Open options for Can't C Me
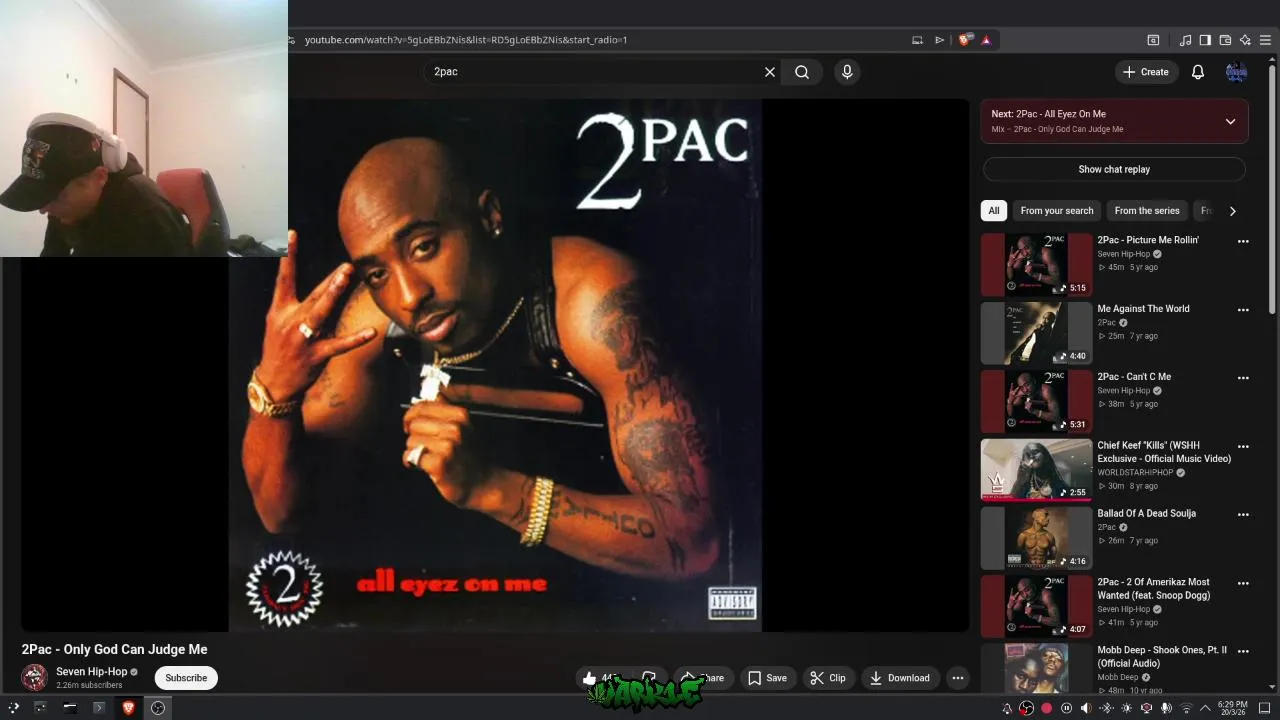This screenshot has height=720, width=1280. click(x=1243, y=378)
